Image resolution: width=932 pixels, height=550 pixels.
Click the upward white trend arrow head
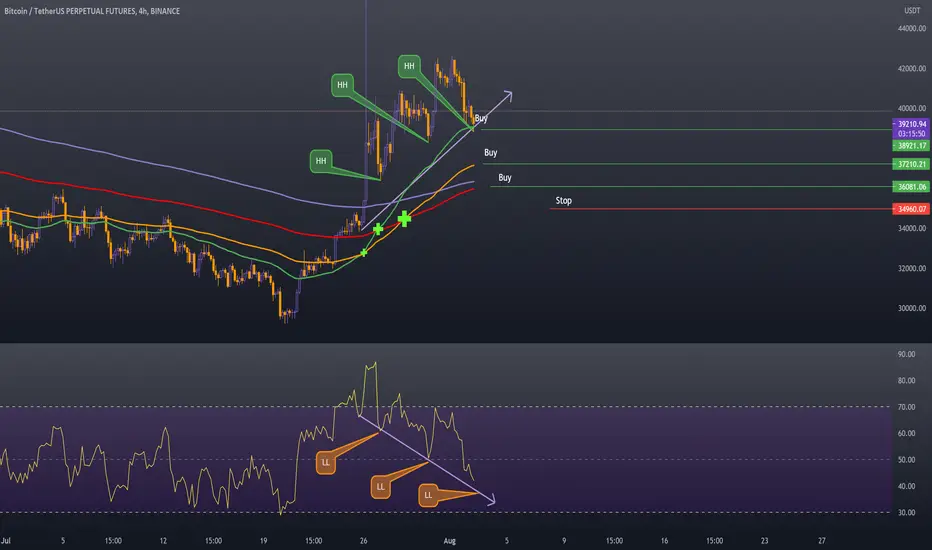(508, 95)
